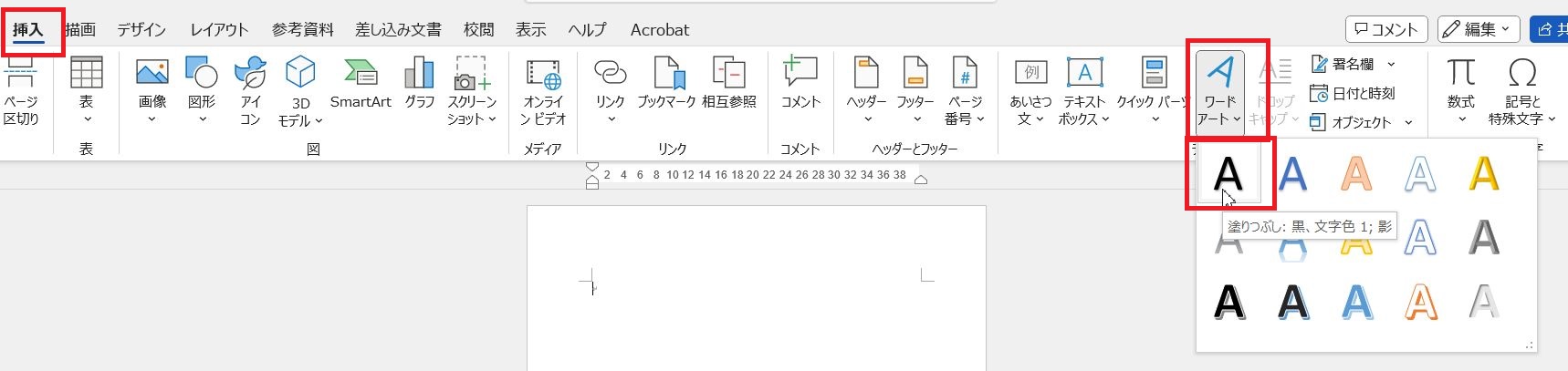Choose the orange outline WordArt, bottom row

pyautogui.click(x=1420, y=302)
